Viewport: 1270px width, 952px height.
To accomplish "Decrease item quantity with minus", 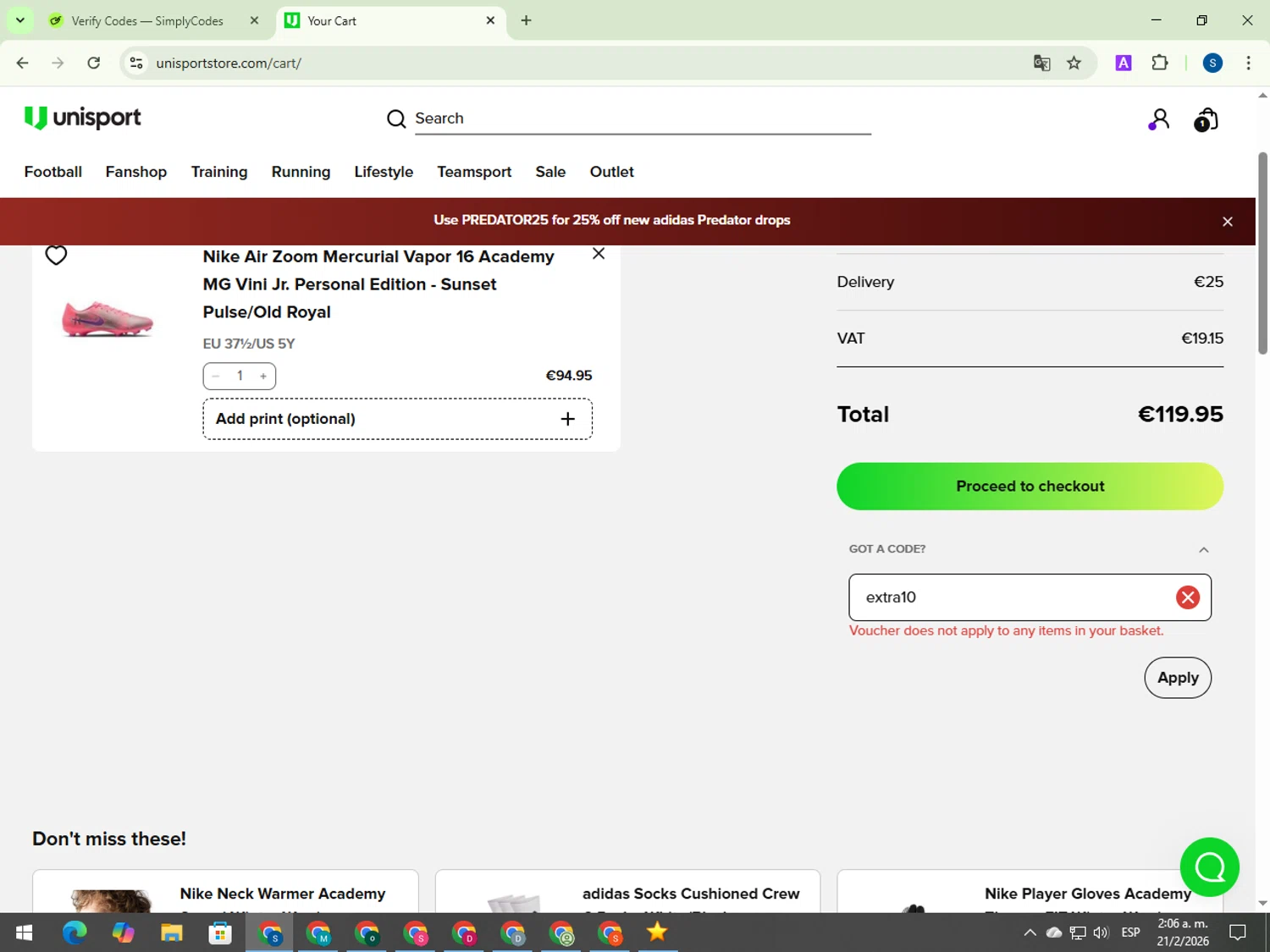I will 216,376.
